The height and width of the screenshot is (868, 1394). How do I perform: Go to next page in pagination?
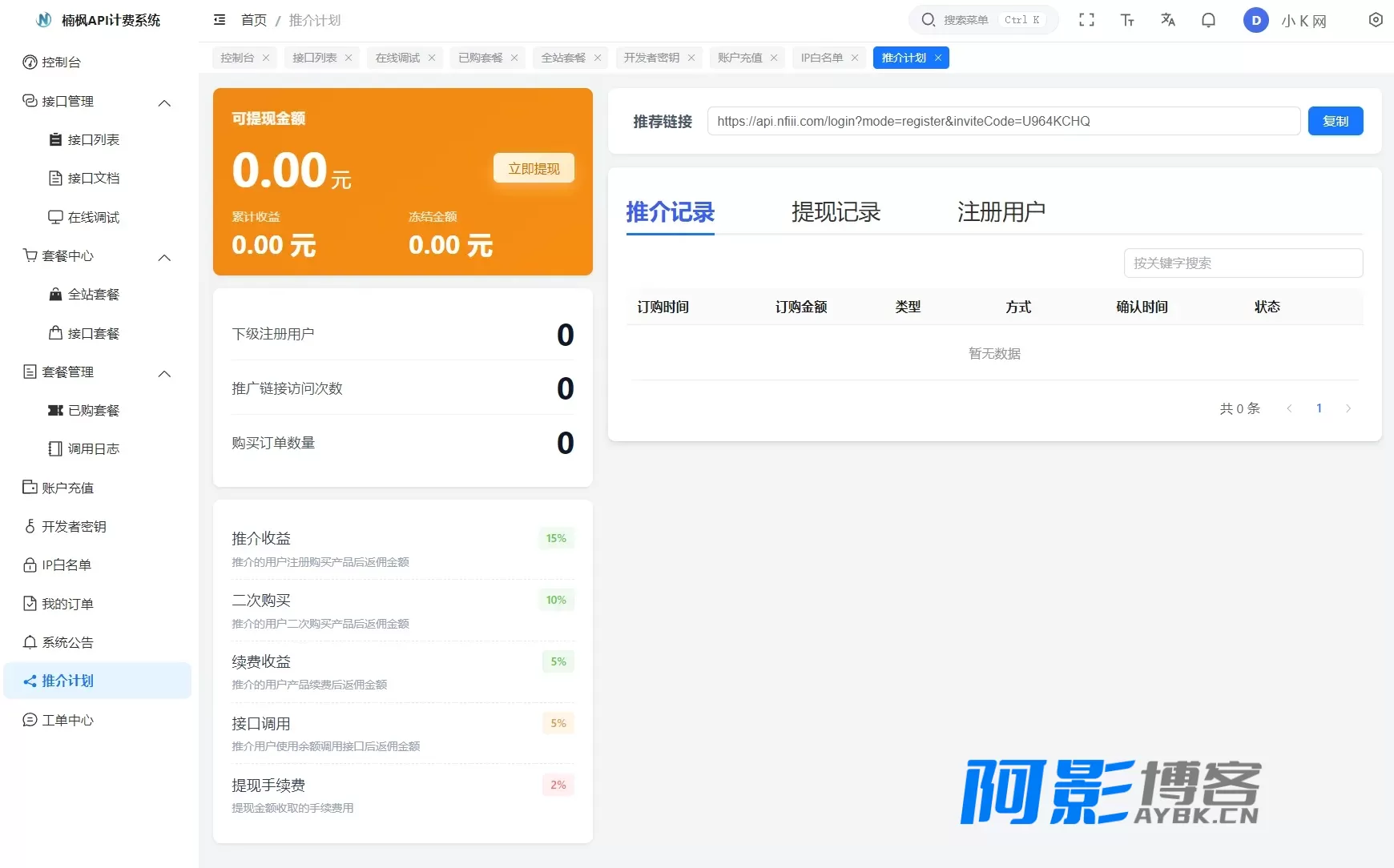(1348, 408)
